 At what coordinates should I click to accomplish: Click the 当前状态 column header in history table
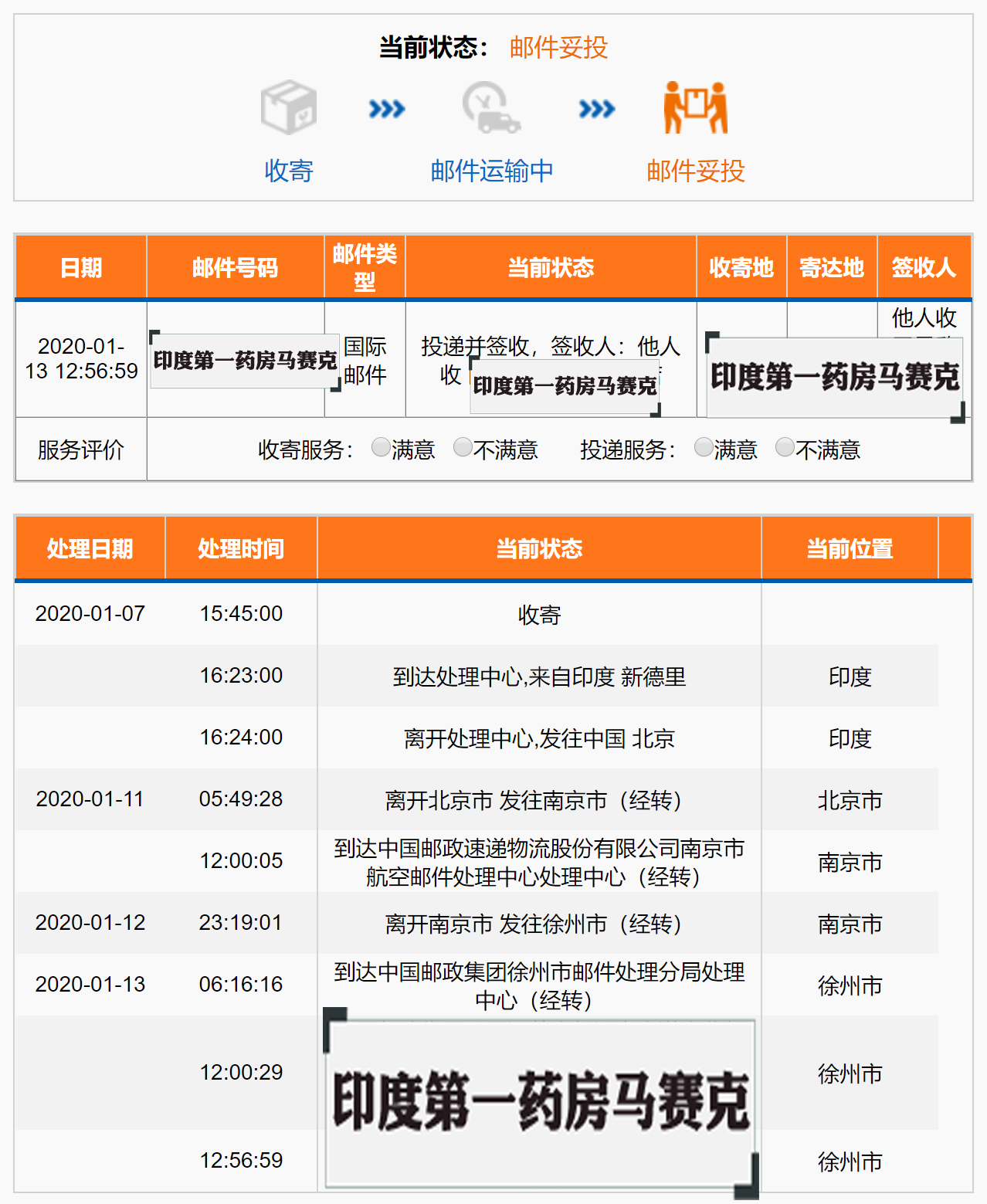541,548
